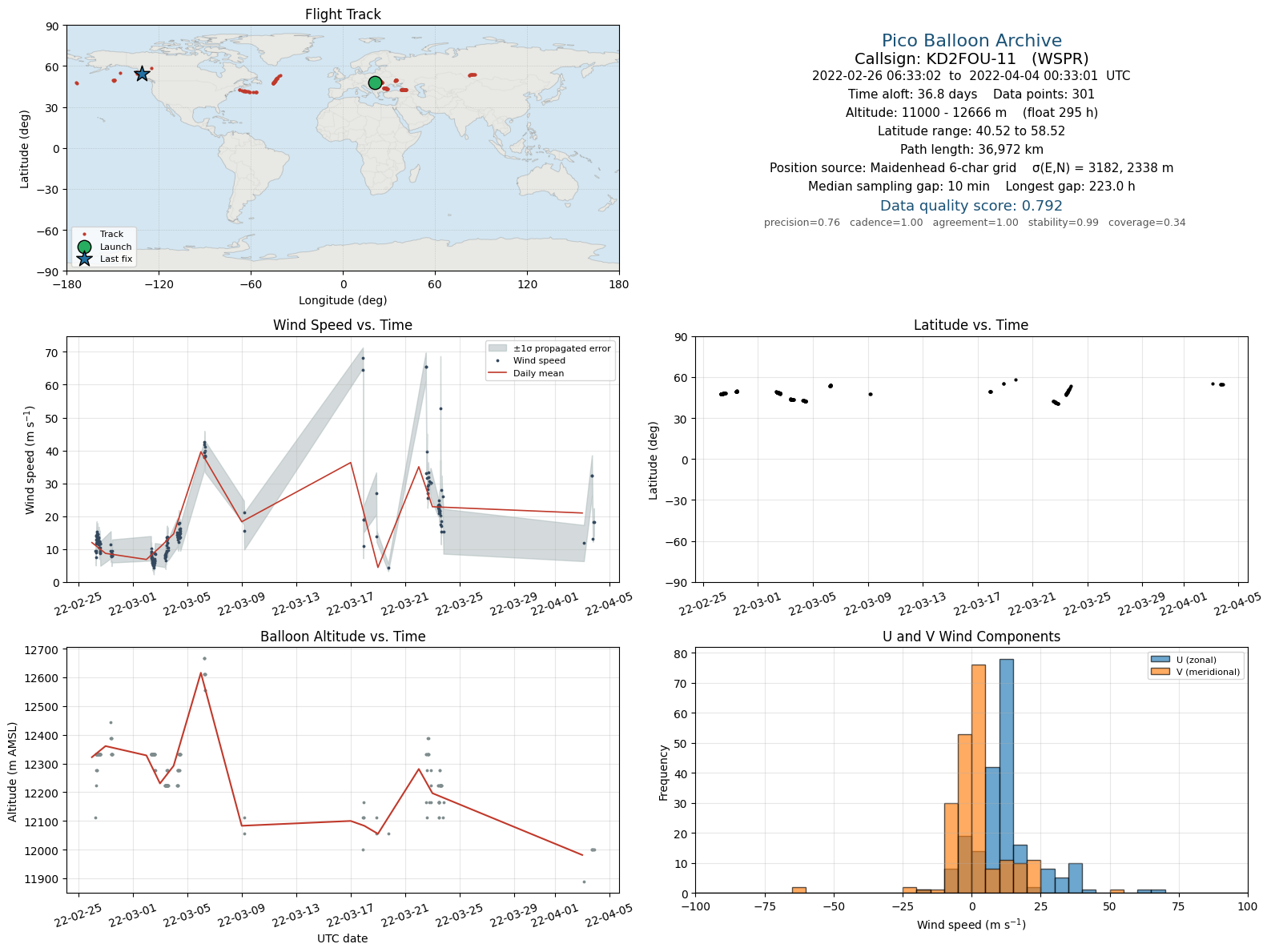Click the 'stability=0.99' value
The height and width of the screenshot is (952, 1271).
pos(1064,223)
